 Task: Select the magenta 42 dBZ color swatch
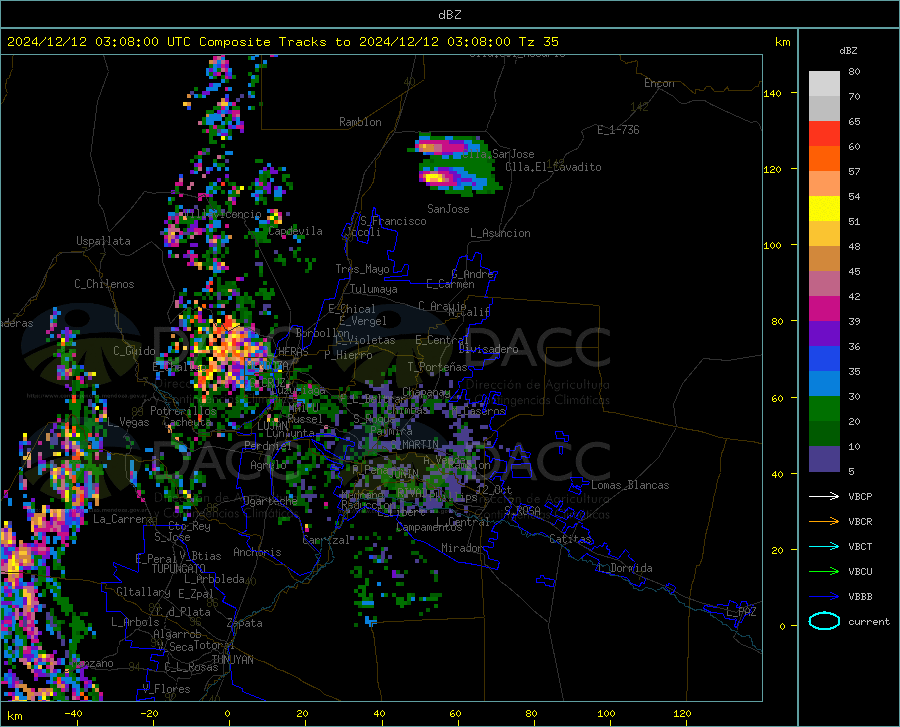click(x=824, y=309)
